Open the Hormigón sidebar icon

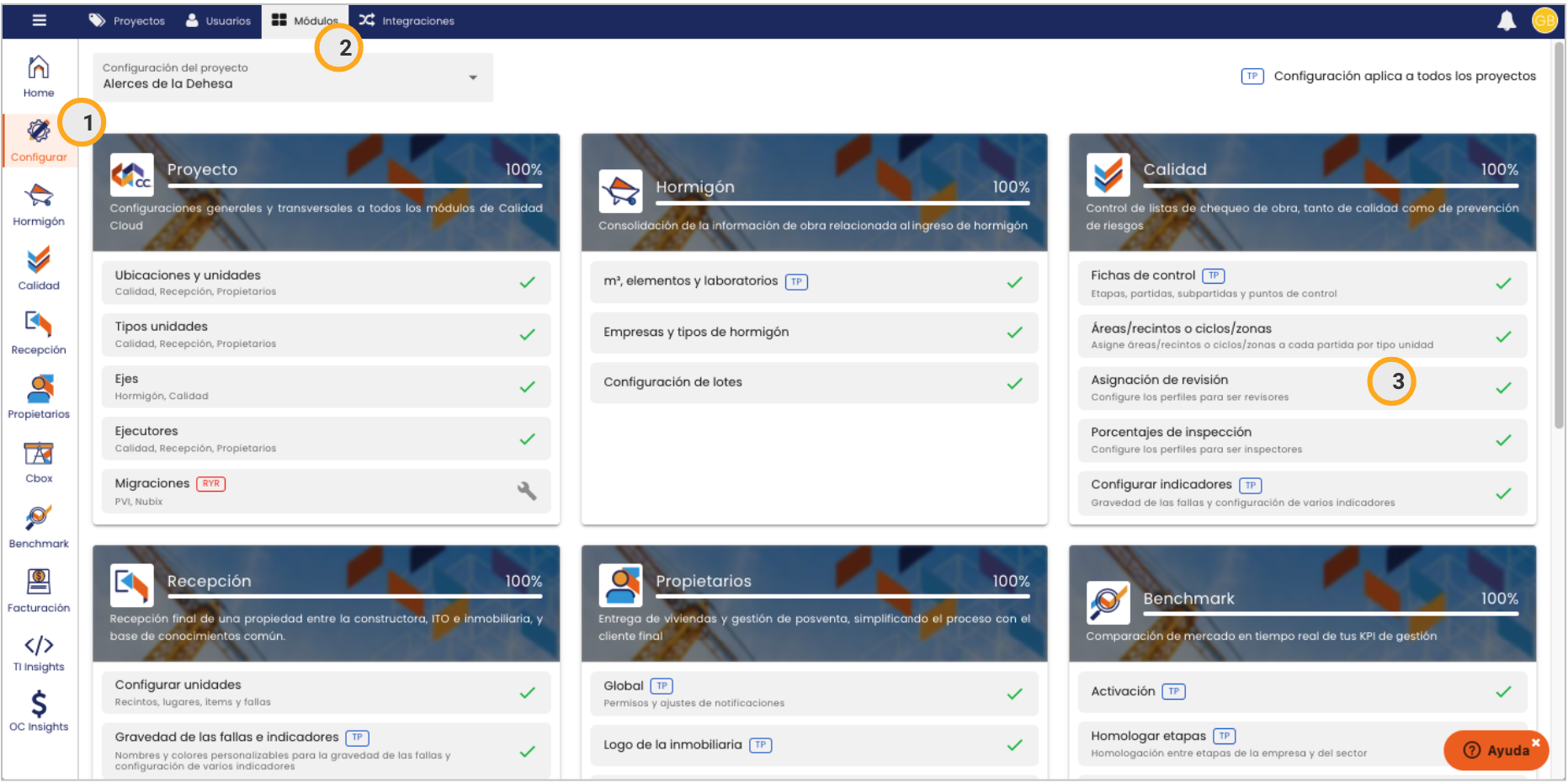click(x=39, y=205)
